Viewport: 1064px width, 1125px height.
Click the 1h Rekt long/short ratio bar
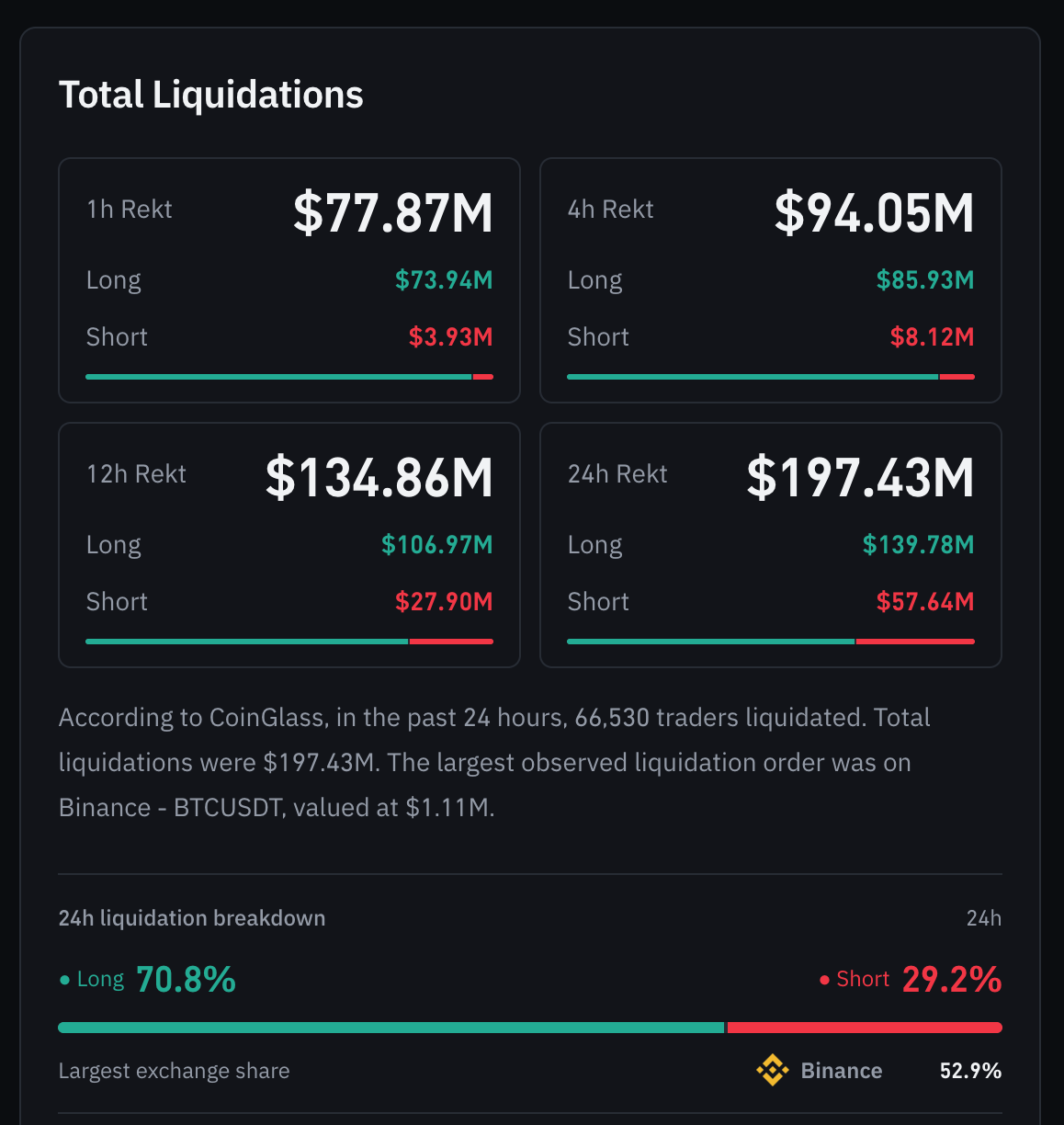289,377
